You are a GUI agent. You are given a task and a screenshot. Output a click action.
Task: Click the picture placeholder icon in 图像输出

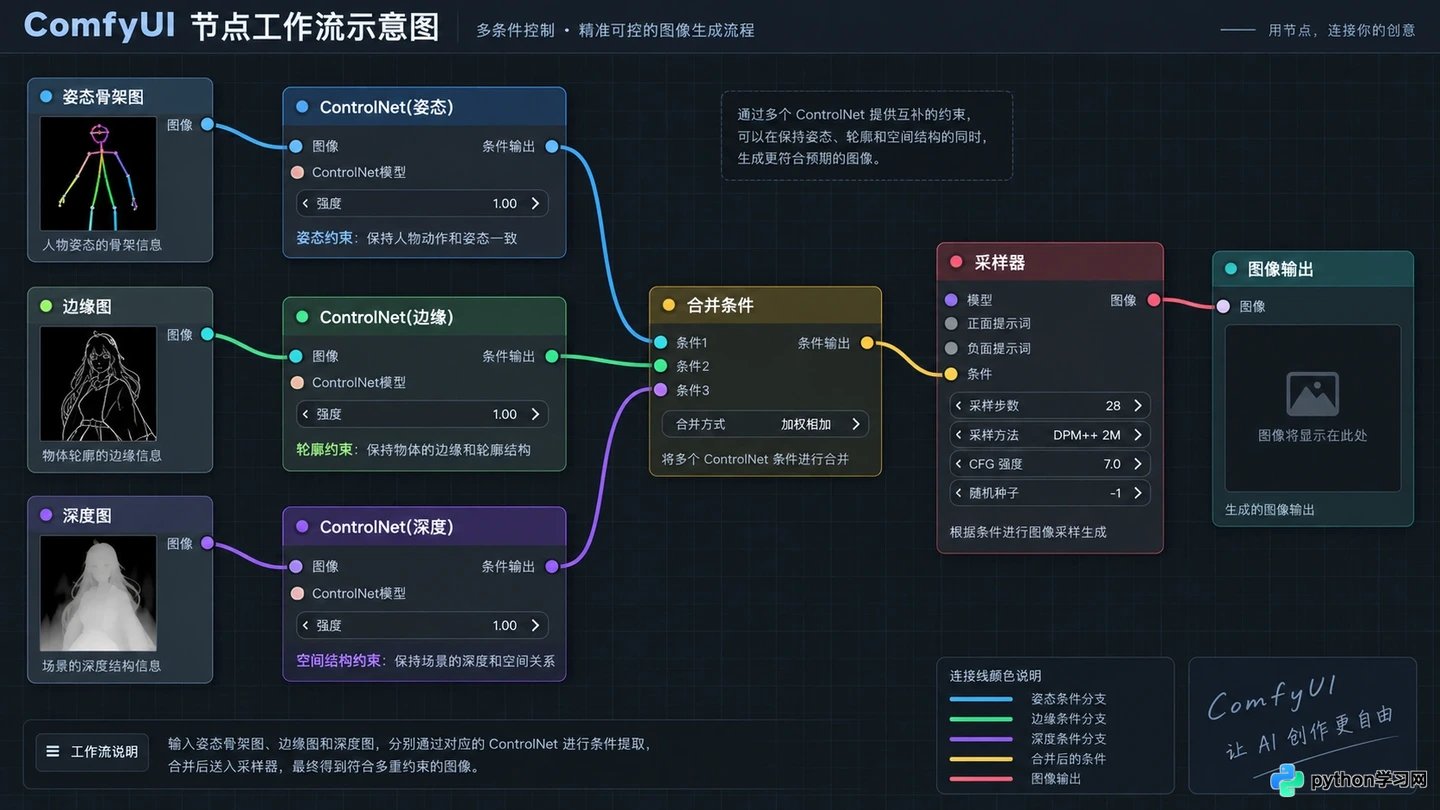1313,394
